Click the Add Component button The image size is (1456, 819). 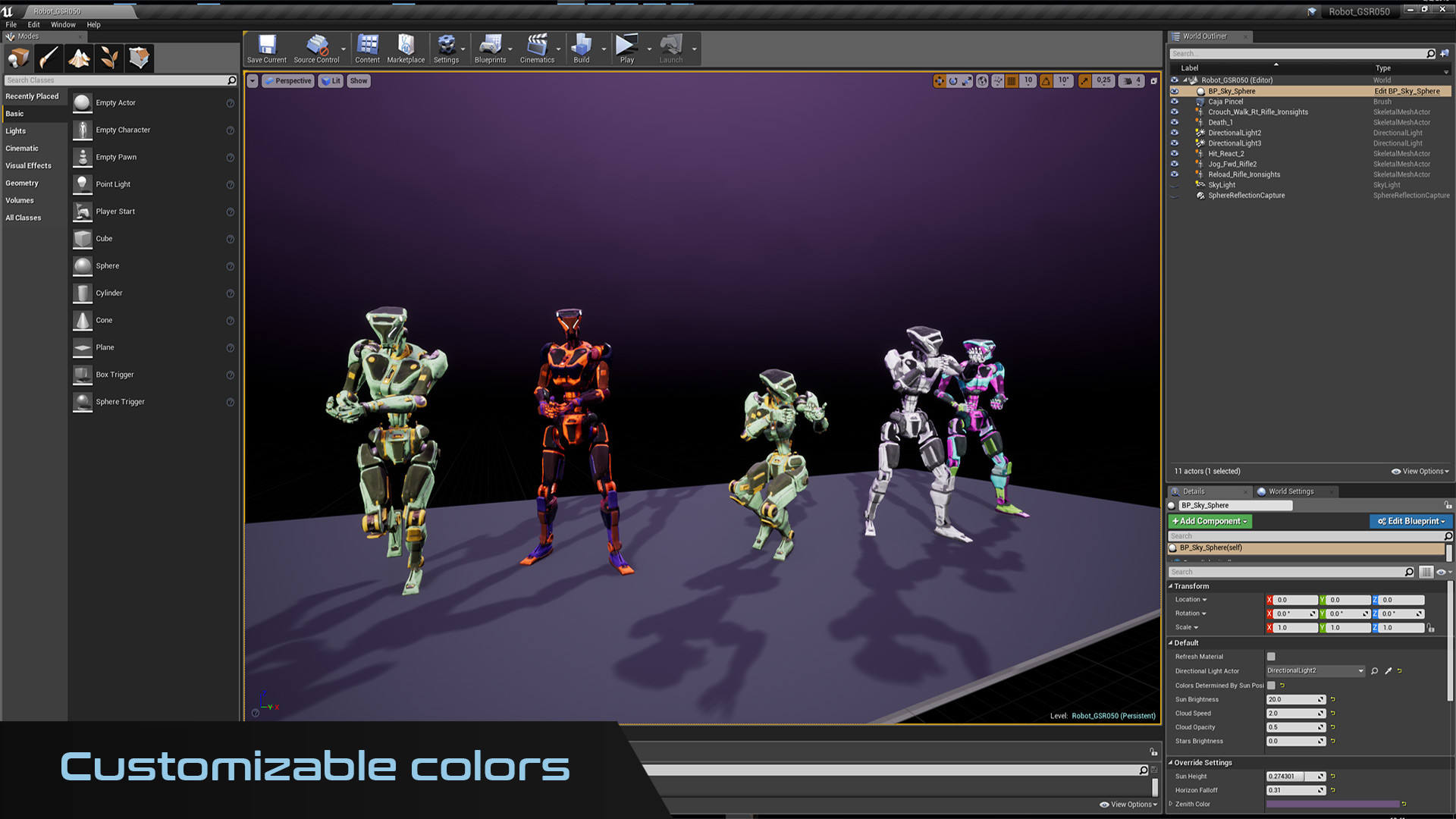(1210, 522)
